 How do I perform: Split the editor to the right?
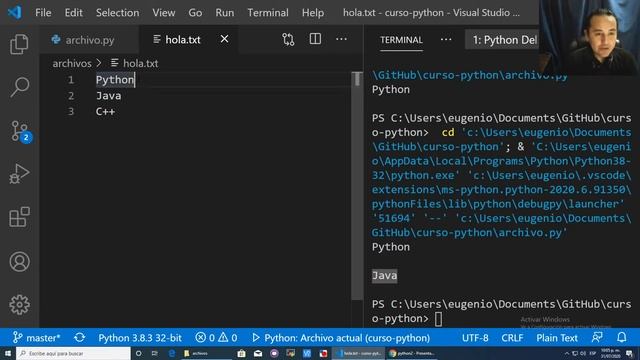click(315, 39)
